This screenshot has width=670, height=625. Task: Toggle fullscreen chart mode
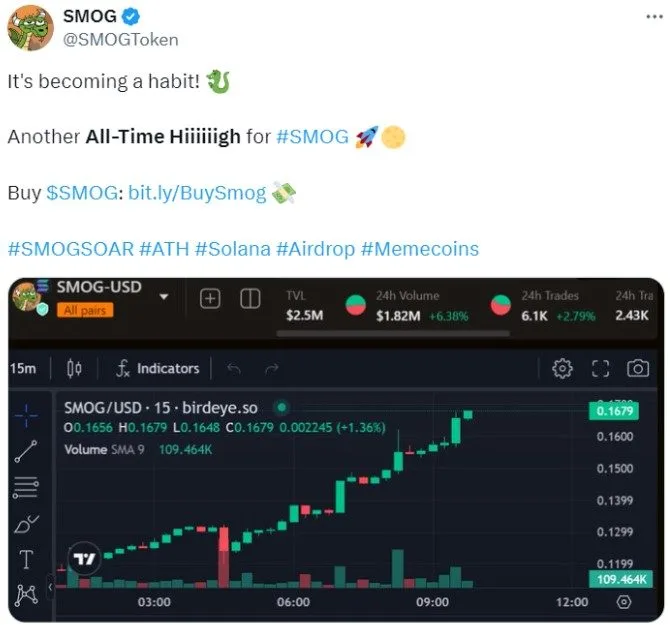(600, 369)
